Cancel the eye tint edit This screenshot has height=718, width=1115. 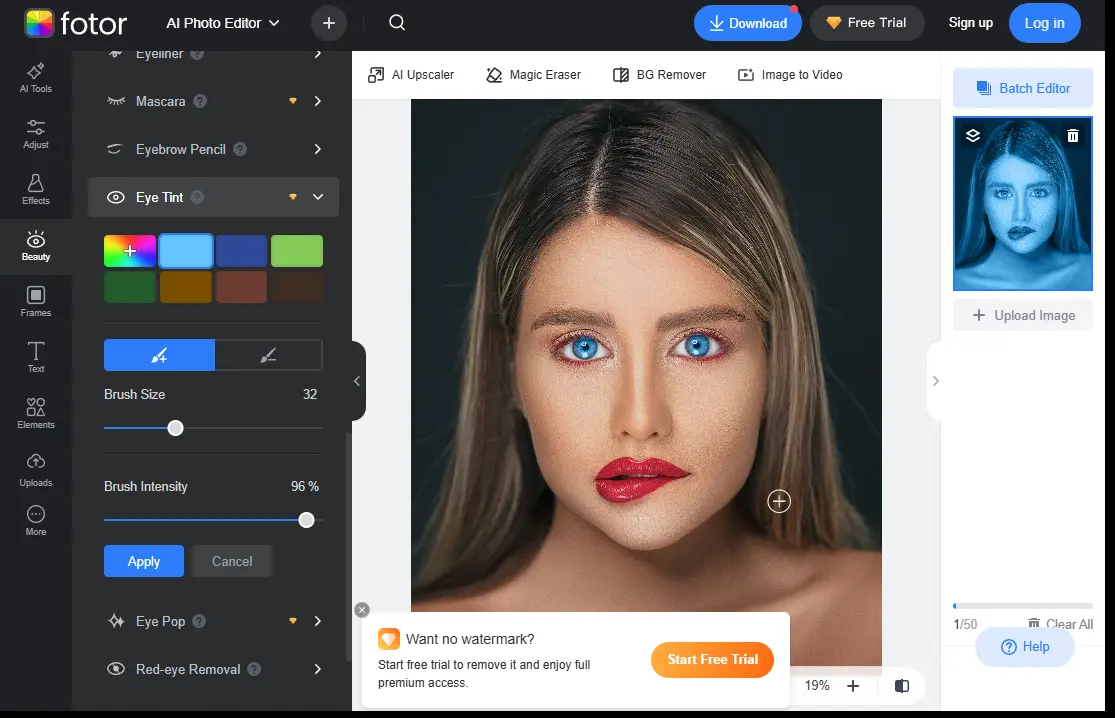click(232, 561)
